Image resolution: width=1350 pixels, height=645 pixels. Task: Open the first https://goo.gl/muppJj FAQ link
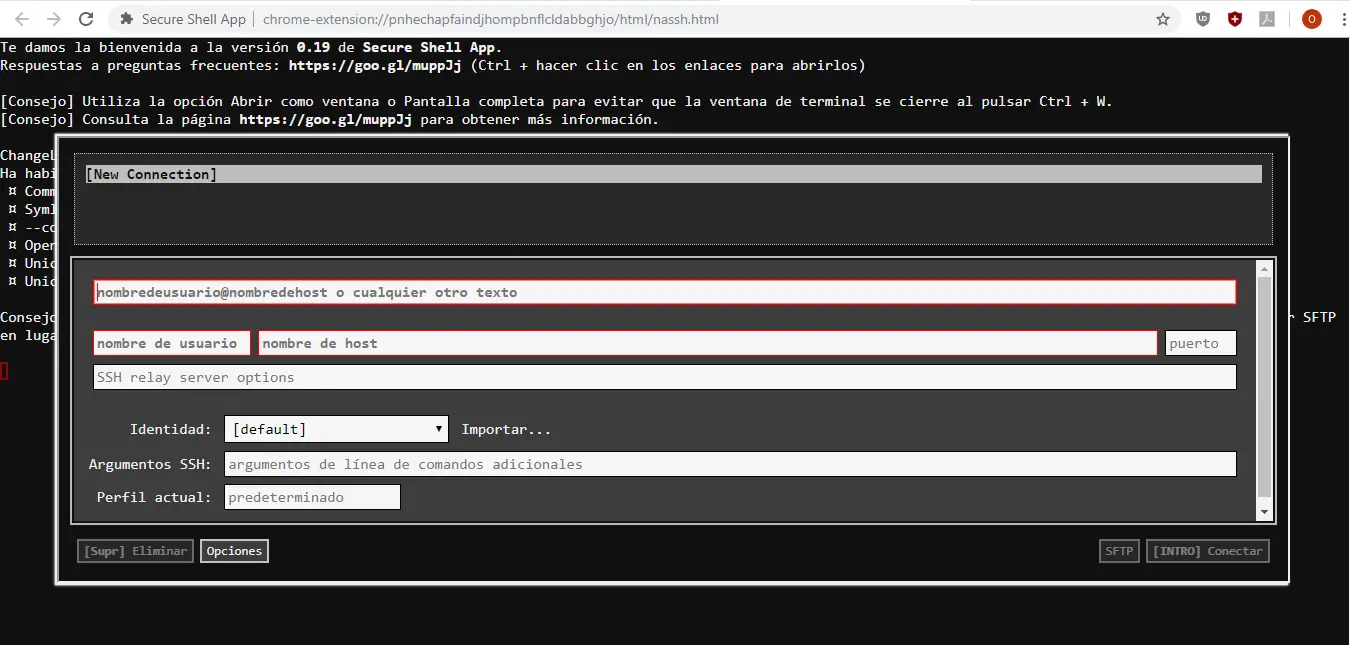pyautogui.click(x=375, y=65)
